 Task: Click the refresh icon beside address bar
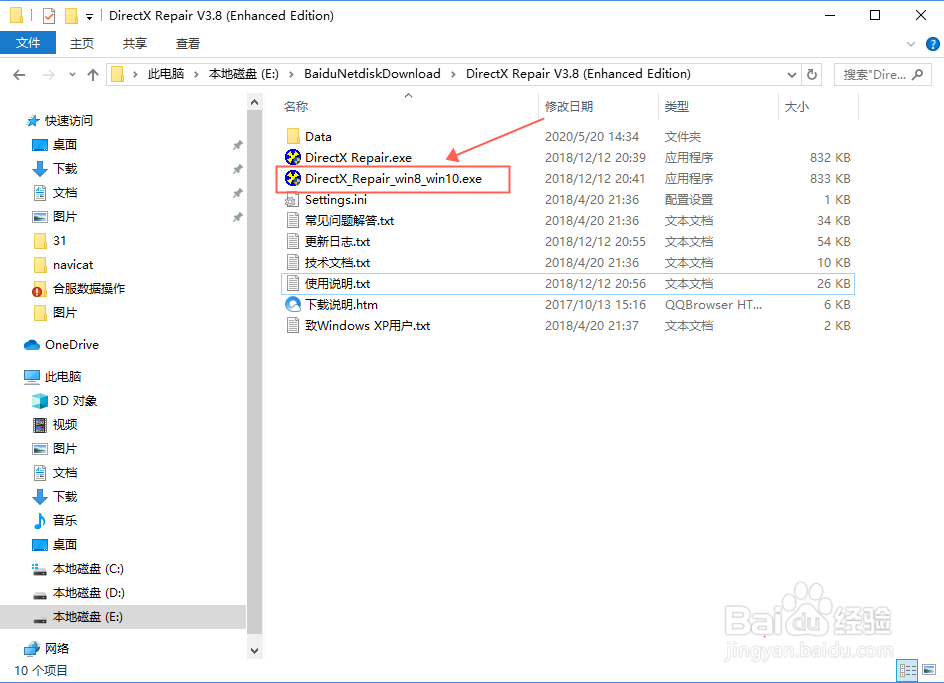[812, 75]
